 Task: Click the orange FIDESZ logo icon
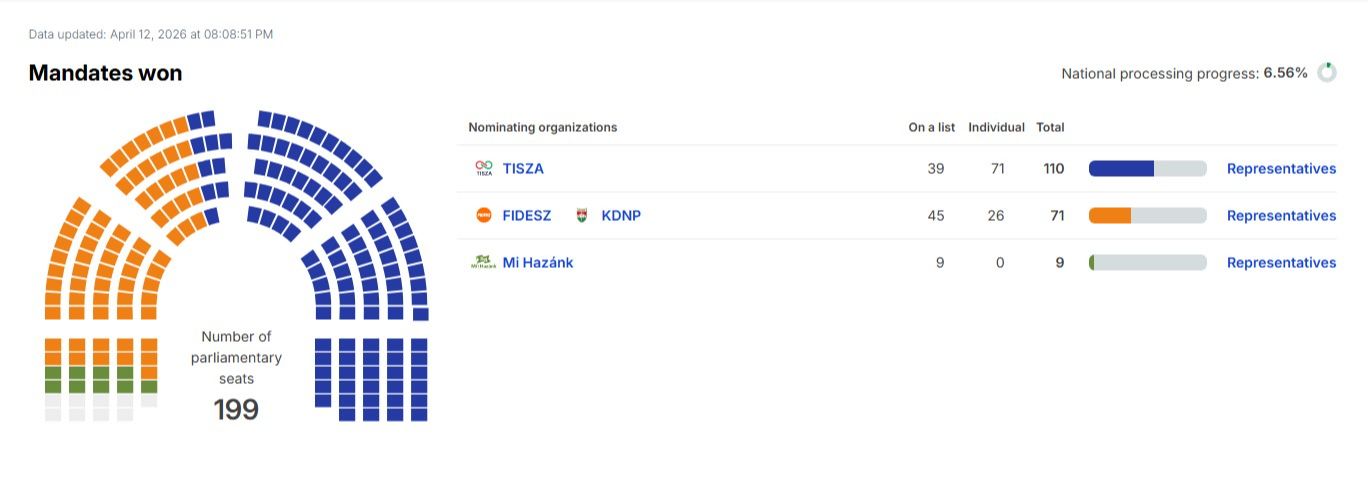(484, 215)
